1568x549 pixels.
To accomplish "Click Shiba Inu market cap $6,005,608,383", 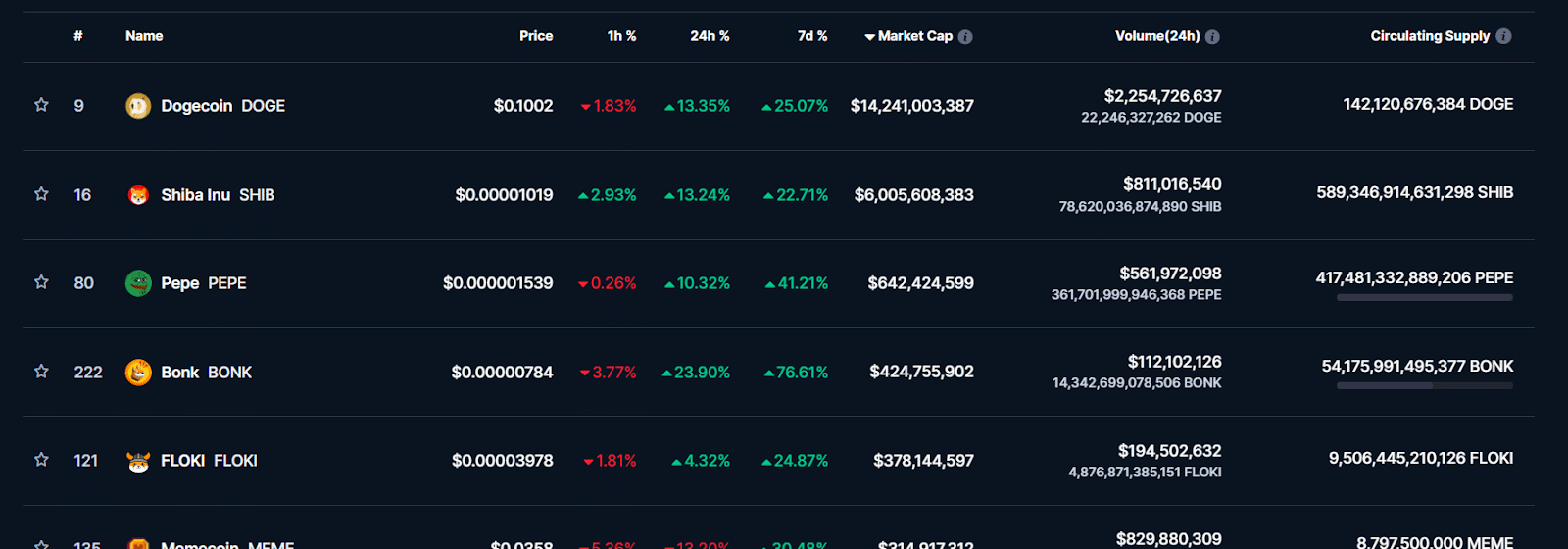I will [914, 195].
